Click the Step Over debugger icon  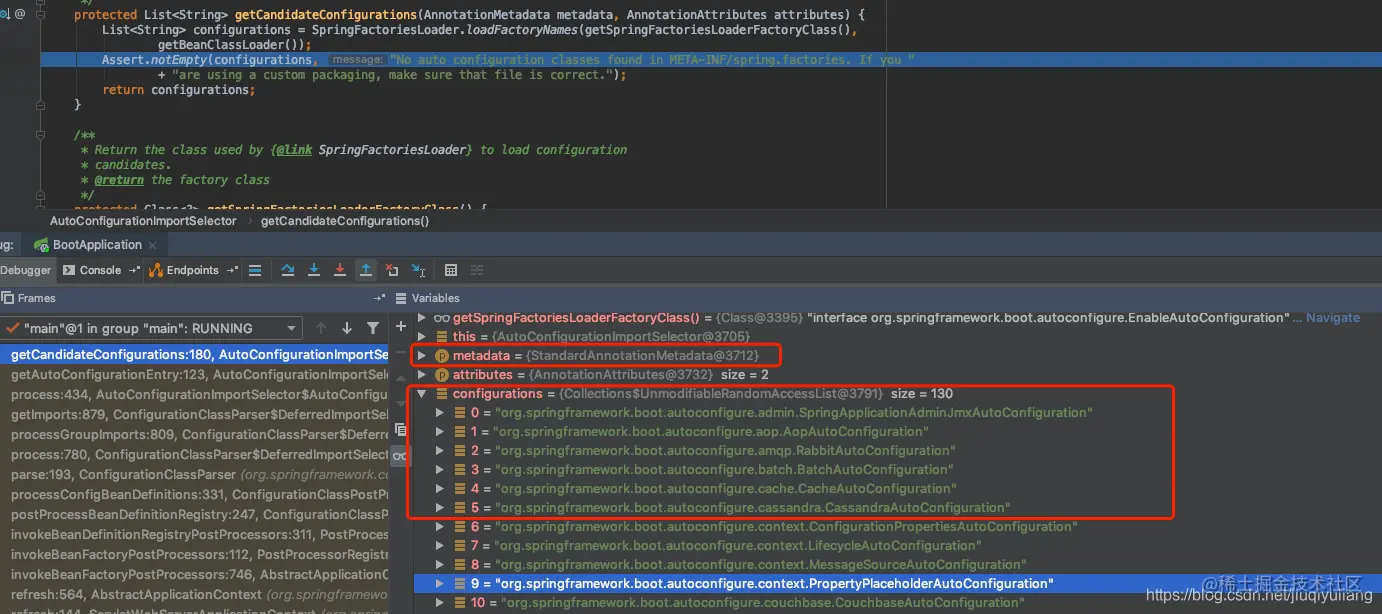288,270
